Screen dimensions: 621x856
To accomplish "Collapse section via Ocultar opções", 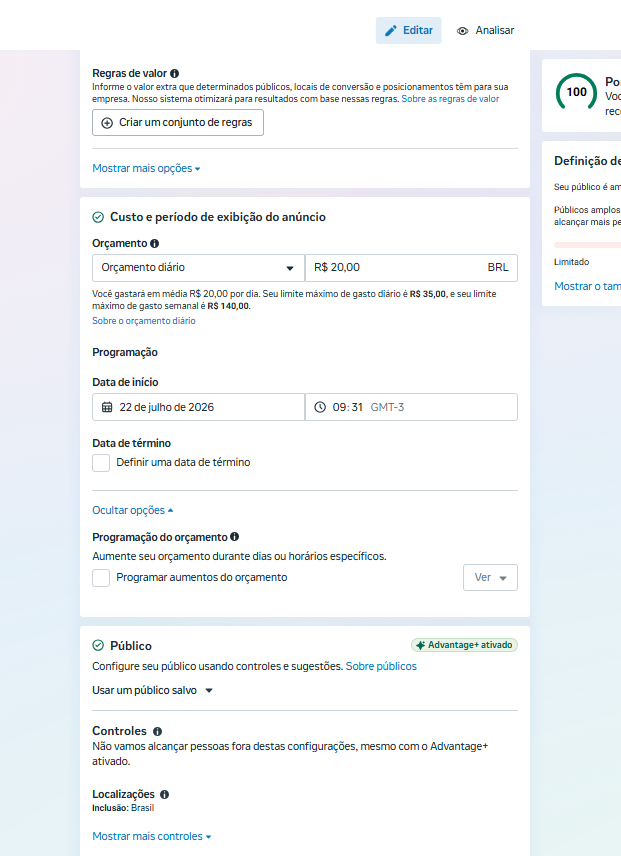I will point(133,510).
